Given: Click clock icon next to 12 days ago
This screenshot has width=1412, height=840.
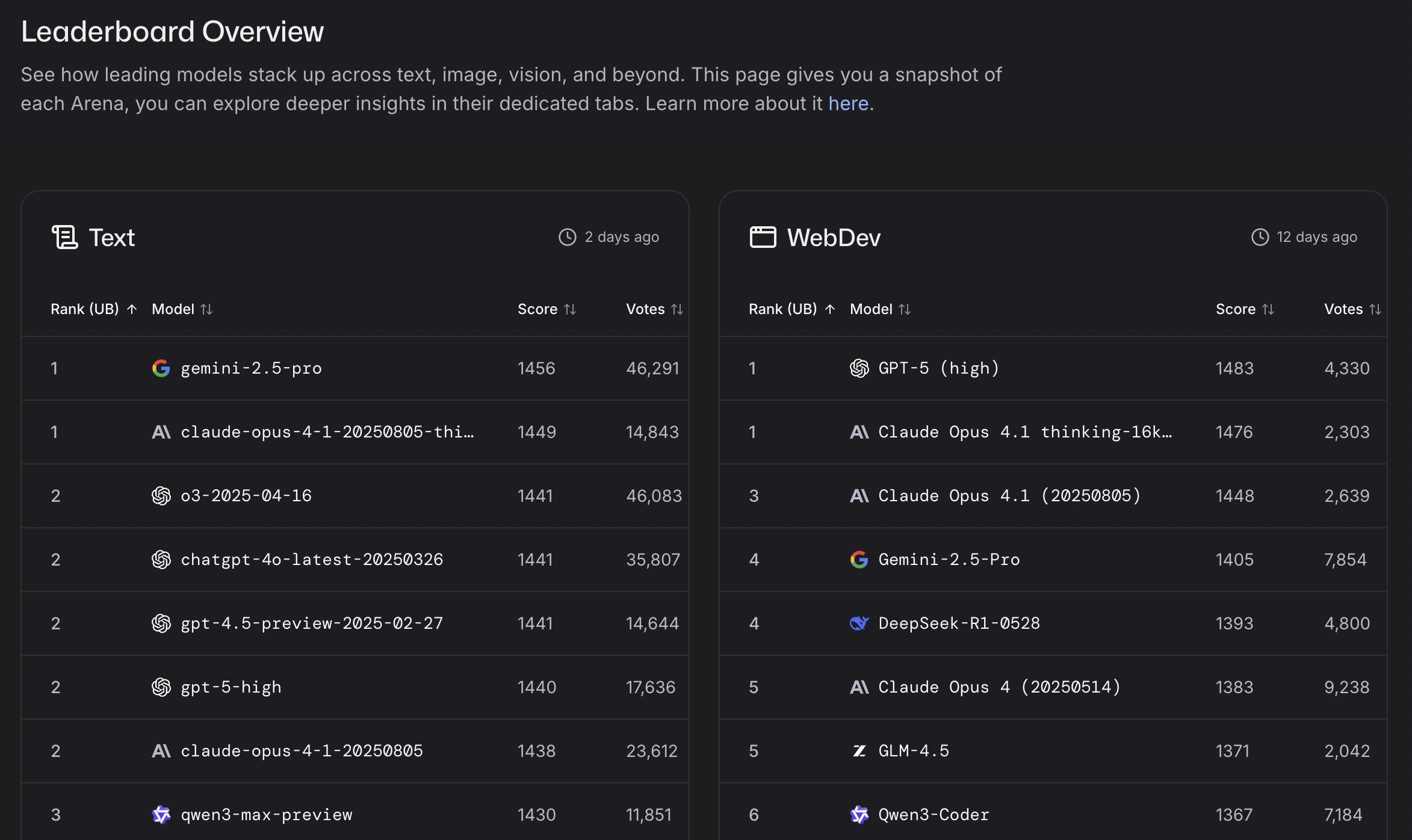Looking at the screenshot, I should 1260,237.
